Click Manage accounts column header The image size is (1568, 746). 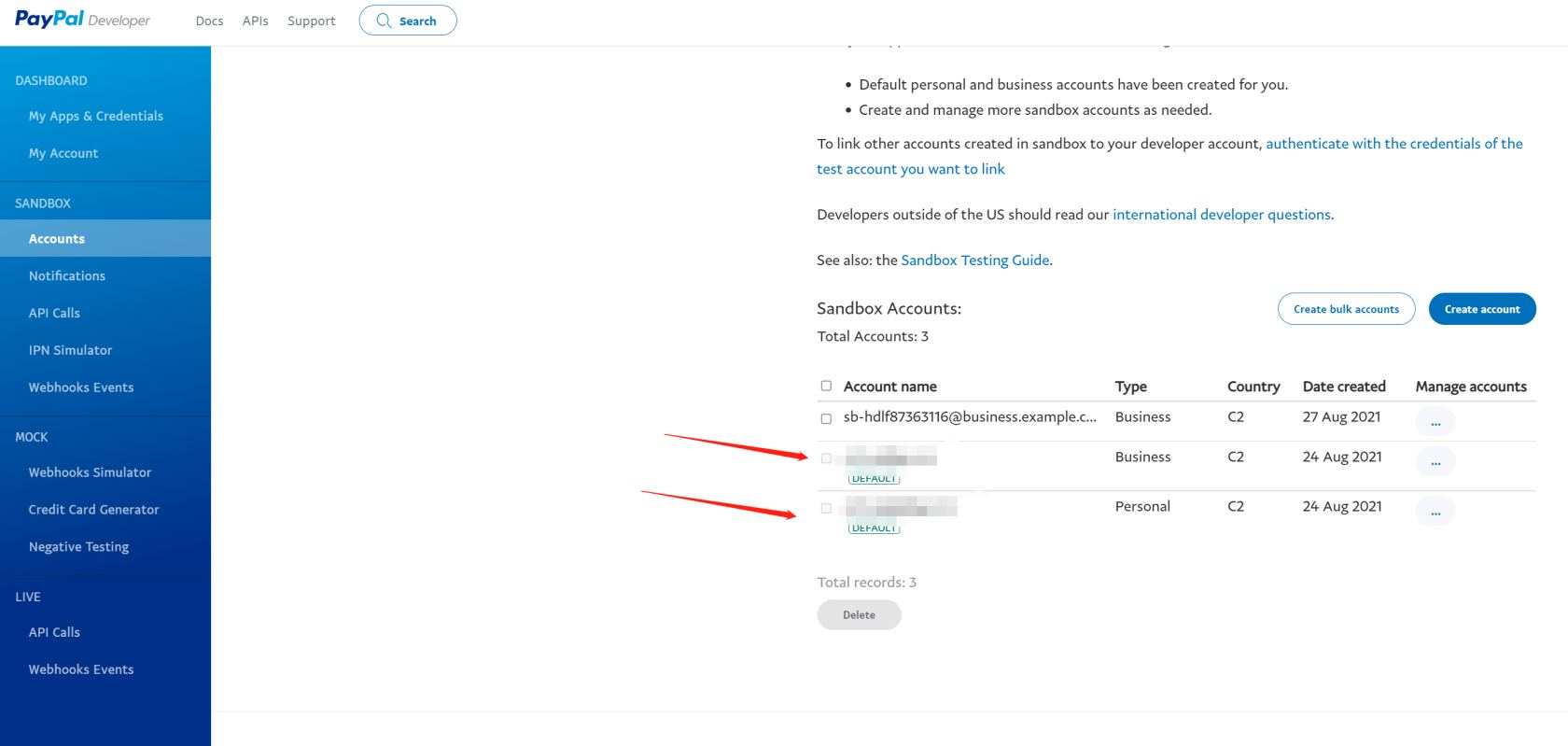(x=1471, y=387)
